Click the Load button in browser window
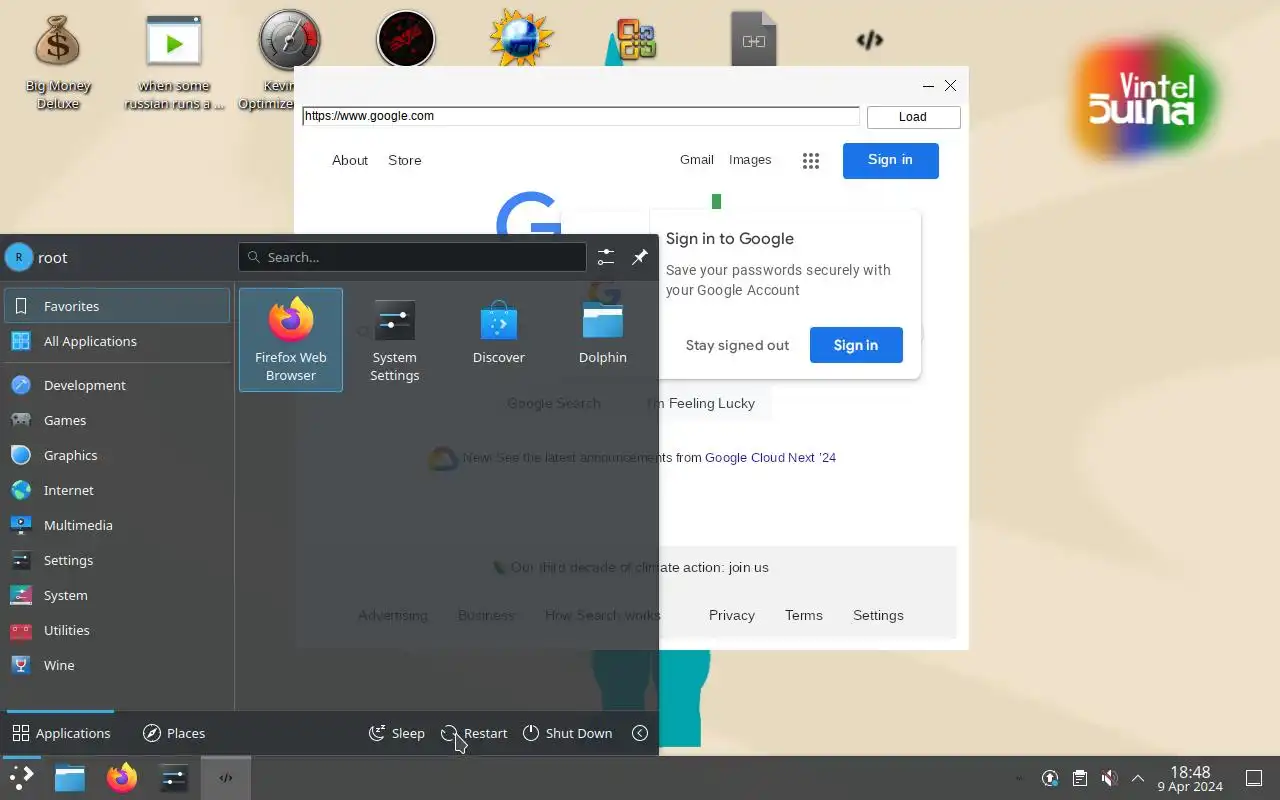 913,117
